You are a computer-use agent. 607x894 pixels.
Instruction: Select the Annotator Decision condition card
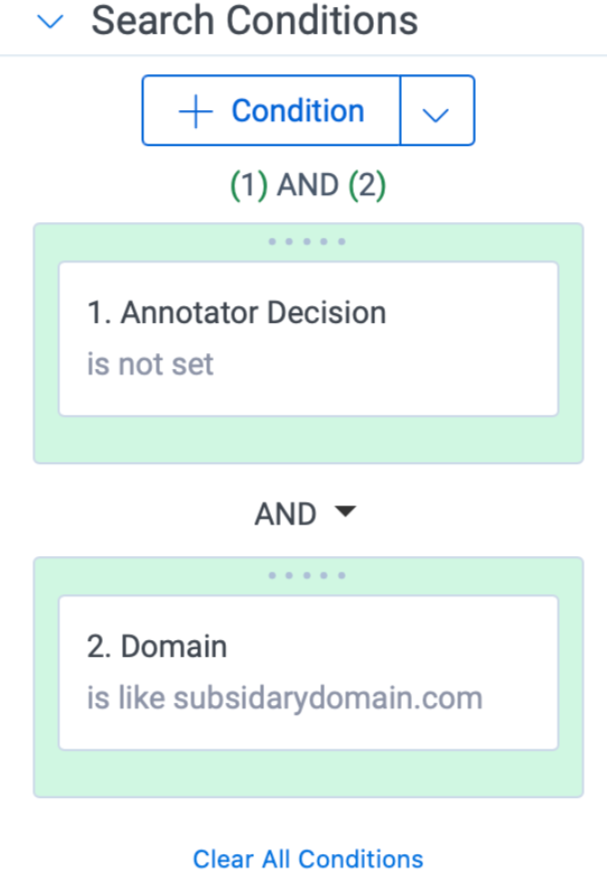coord(308,338)
